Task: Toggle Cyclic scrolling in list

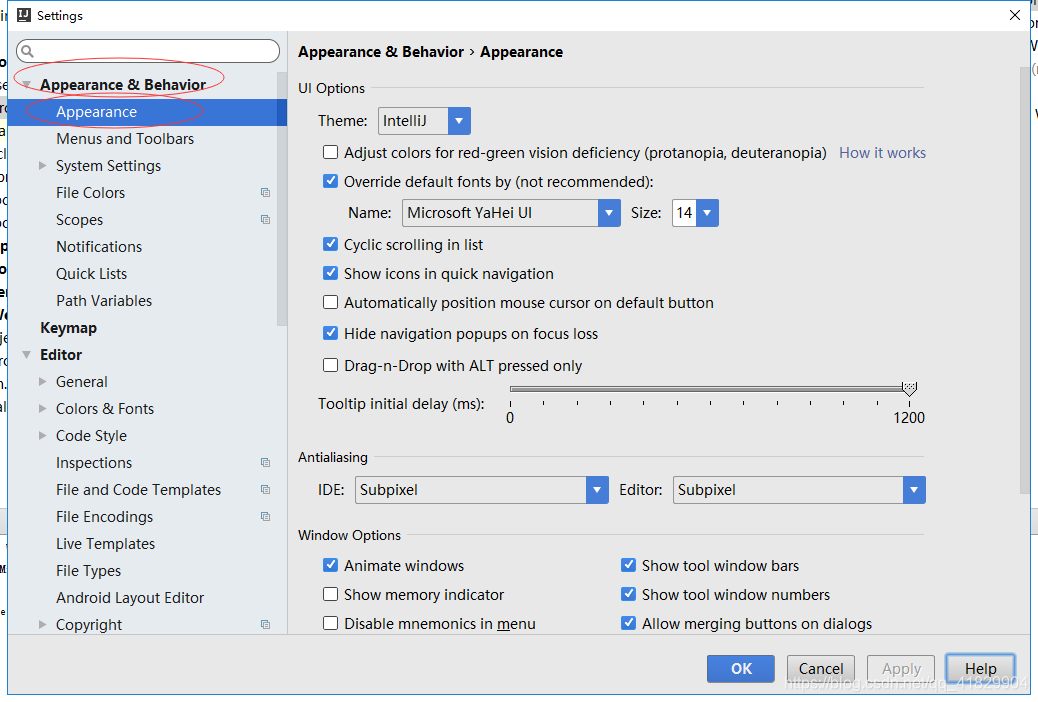Action: [330, 244]
